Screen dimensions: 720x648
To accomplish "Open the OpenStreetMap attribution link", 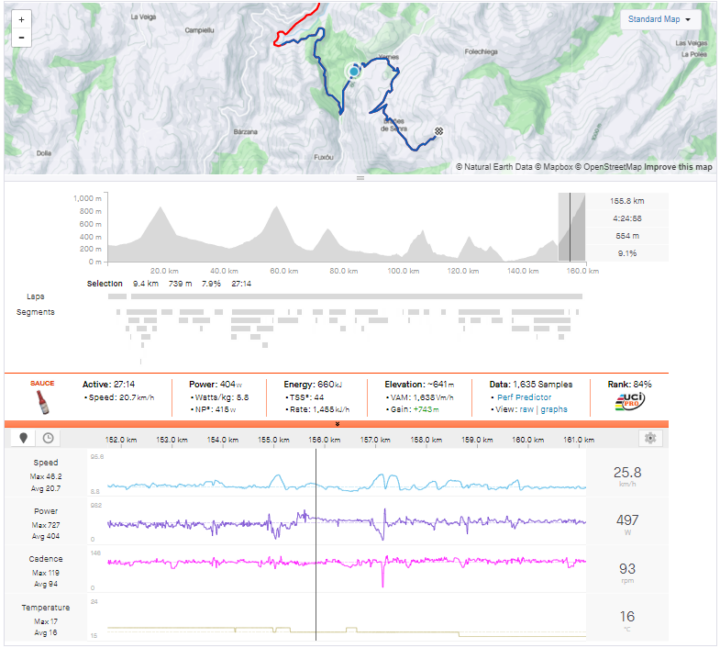I will tap(612, 167).
